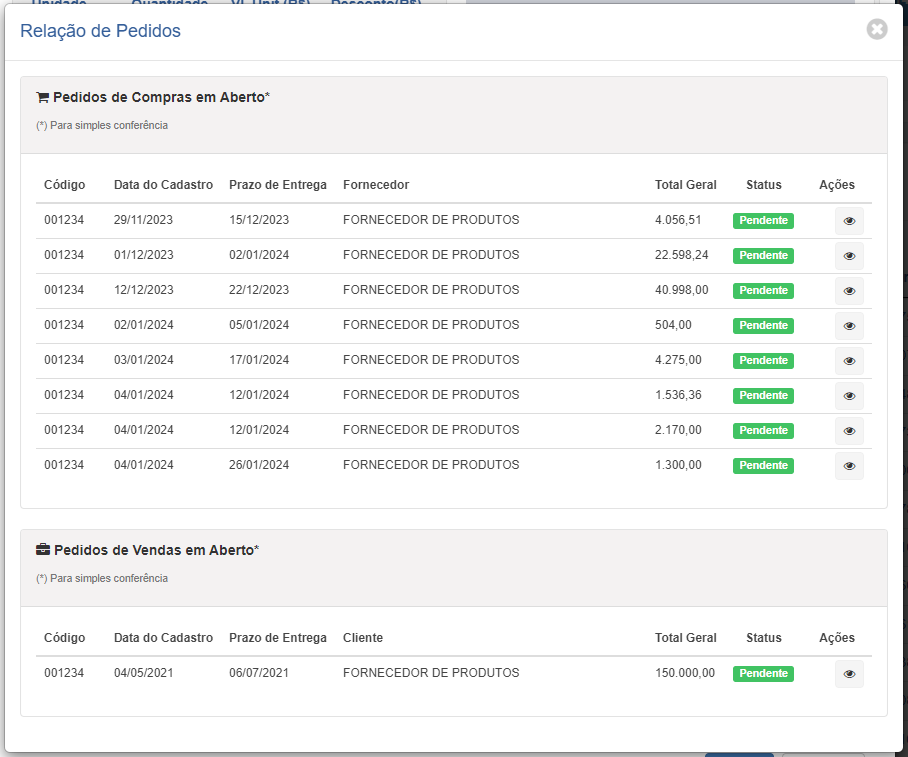The image size is (908, 757).
Task: Click Status header in purchases table
Action: pos(764,185)
